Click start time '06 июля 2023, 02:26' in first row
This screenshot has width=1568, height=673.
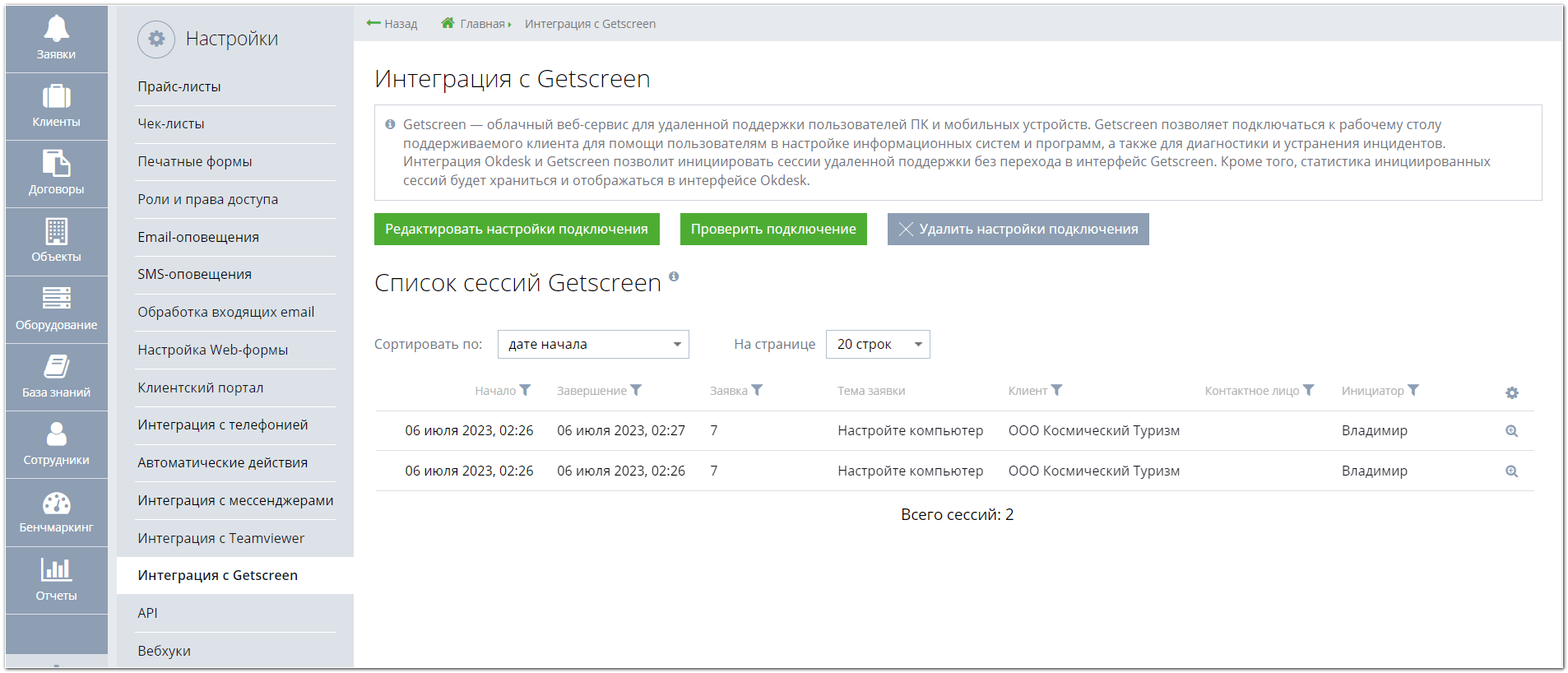point(469,431)
